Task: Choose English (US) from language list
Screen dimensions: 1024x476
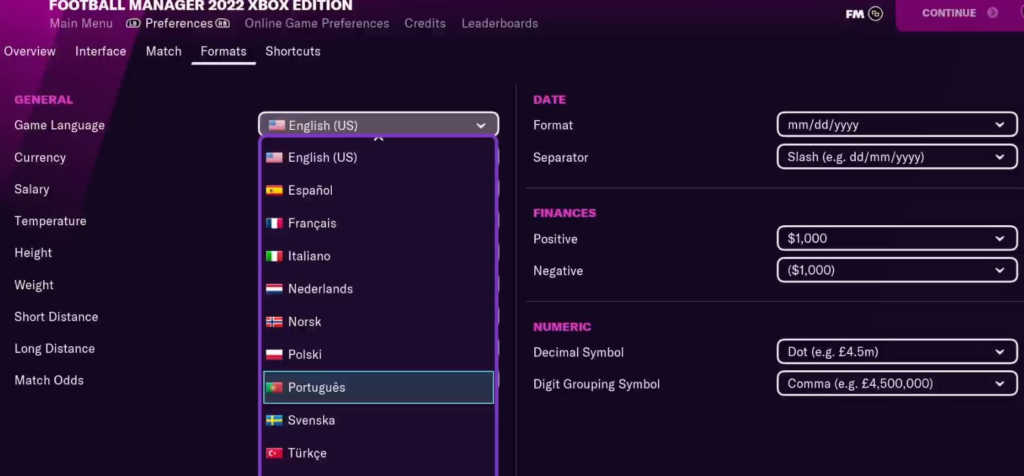Action: pyautogui.click(x=378, y=157)
